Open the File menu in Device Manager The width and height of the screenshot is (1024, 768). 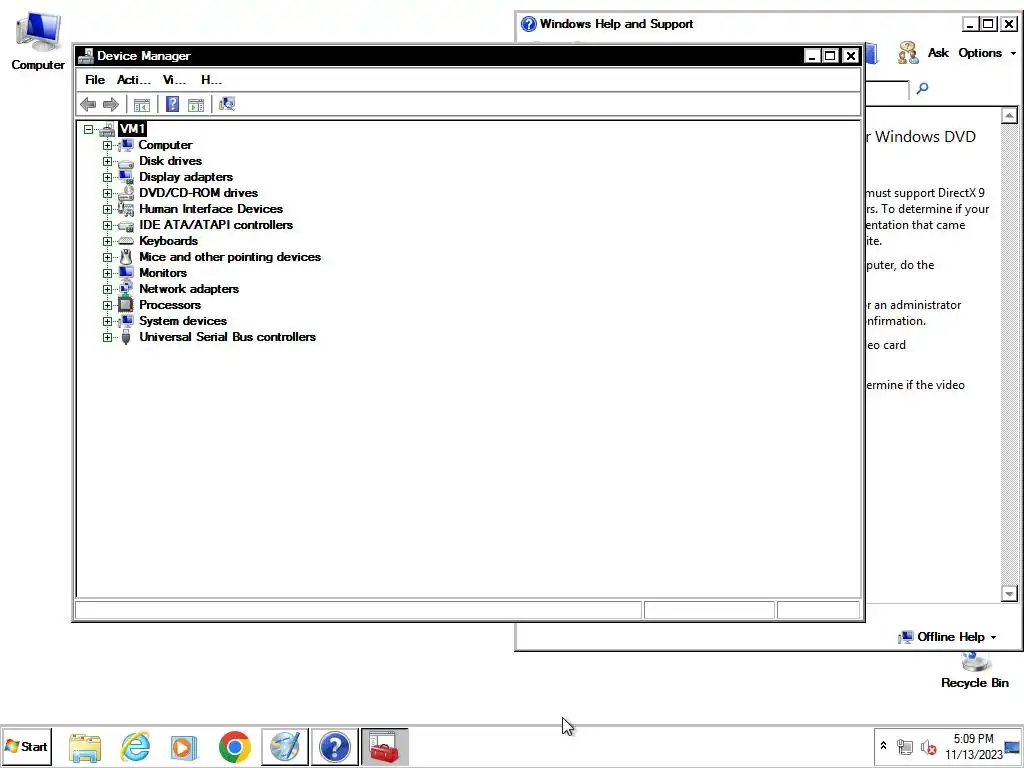95,80
